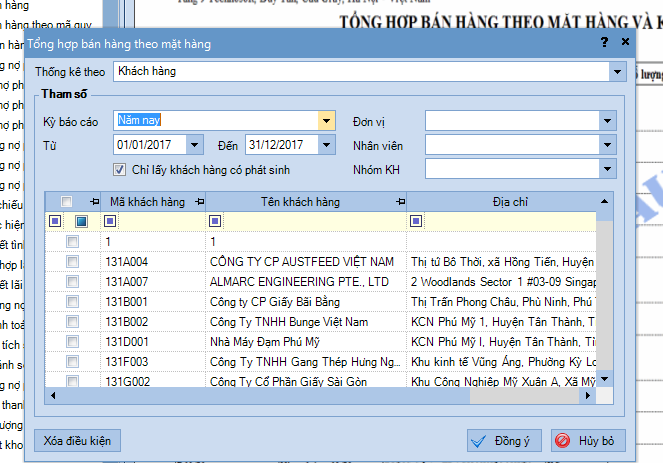This screenshot has height=463, width=663.
Task: Click the filter icon for Địa chỉ
Action: pos(416,221)
